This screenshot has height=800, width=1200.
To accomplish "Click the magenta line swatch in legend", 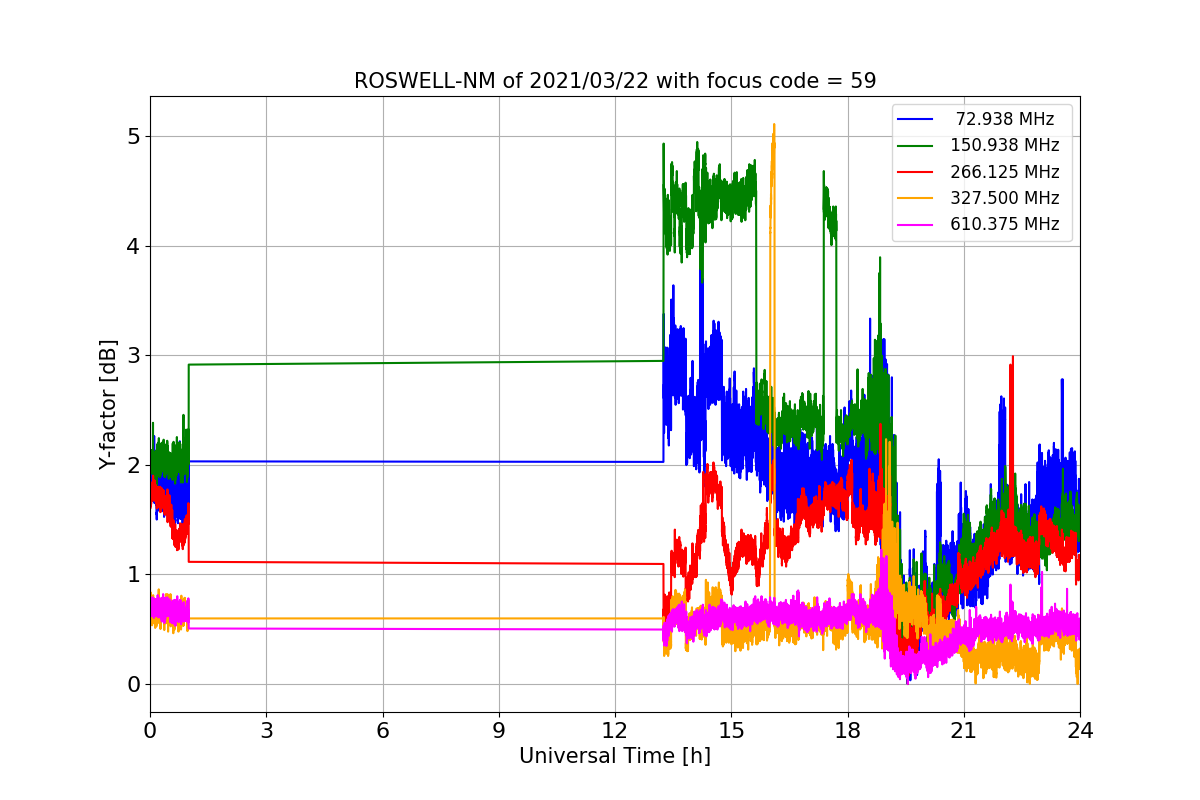I will (916, 225).
